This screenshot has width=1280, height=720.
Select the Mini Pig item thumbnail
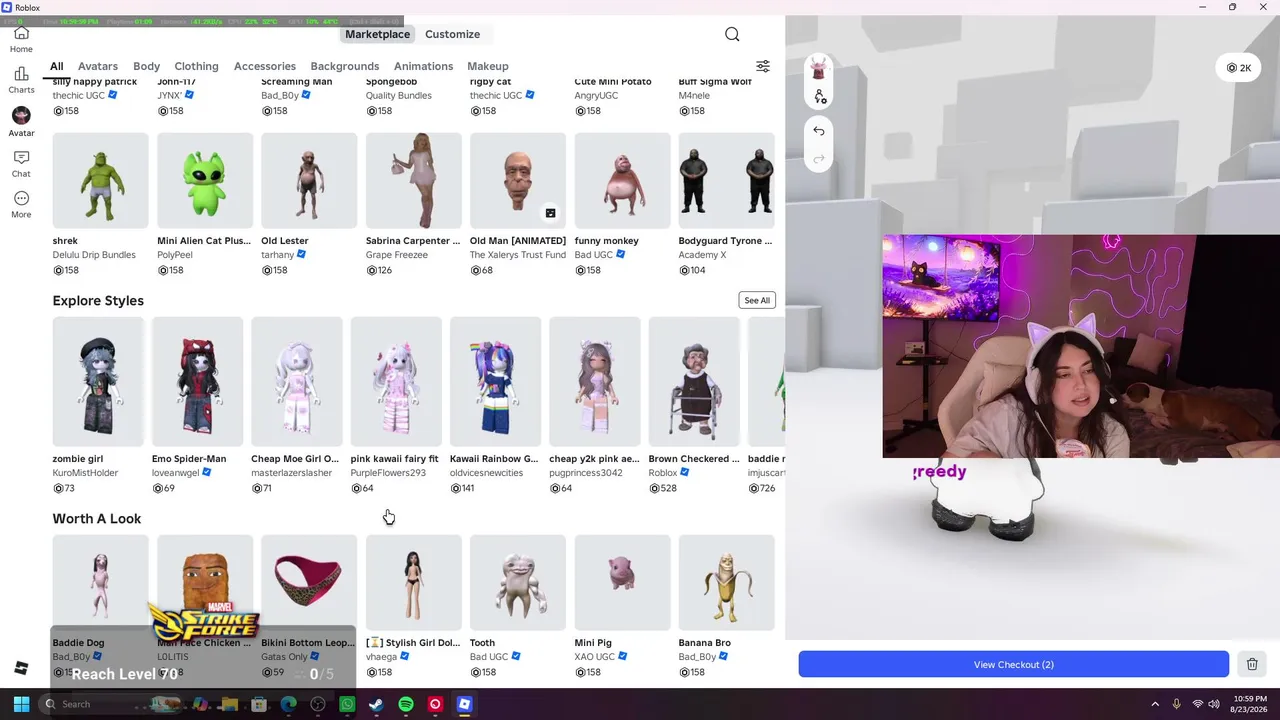click(622, 582)
